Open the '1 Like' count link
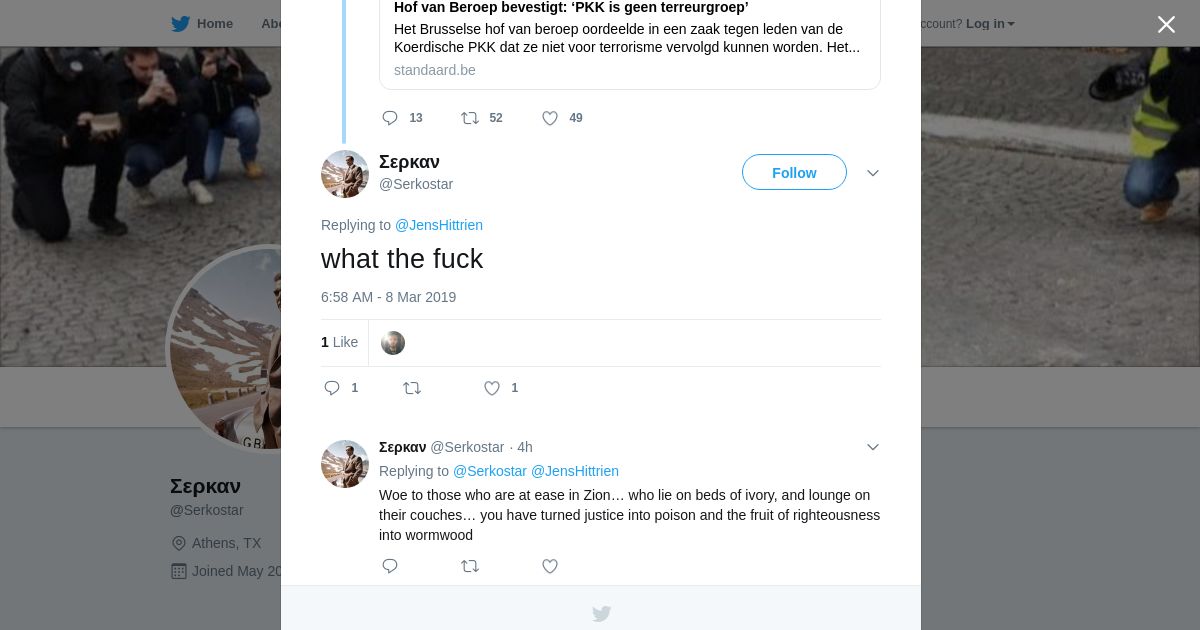 340,342
